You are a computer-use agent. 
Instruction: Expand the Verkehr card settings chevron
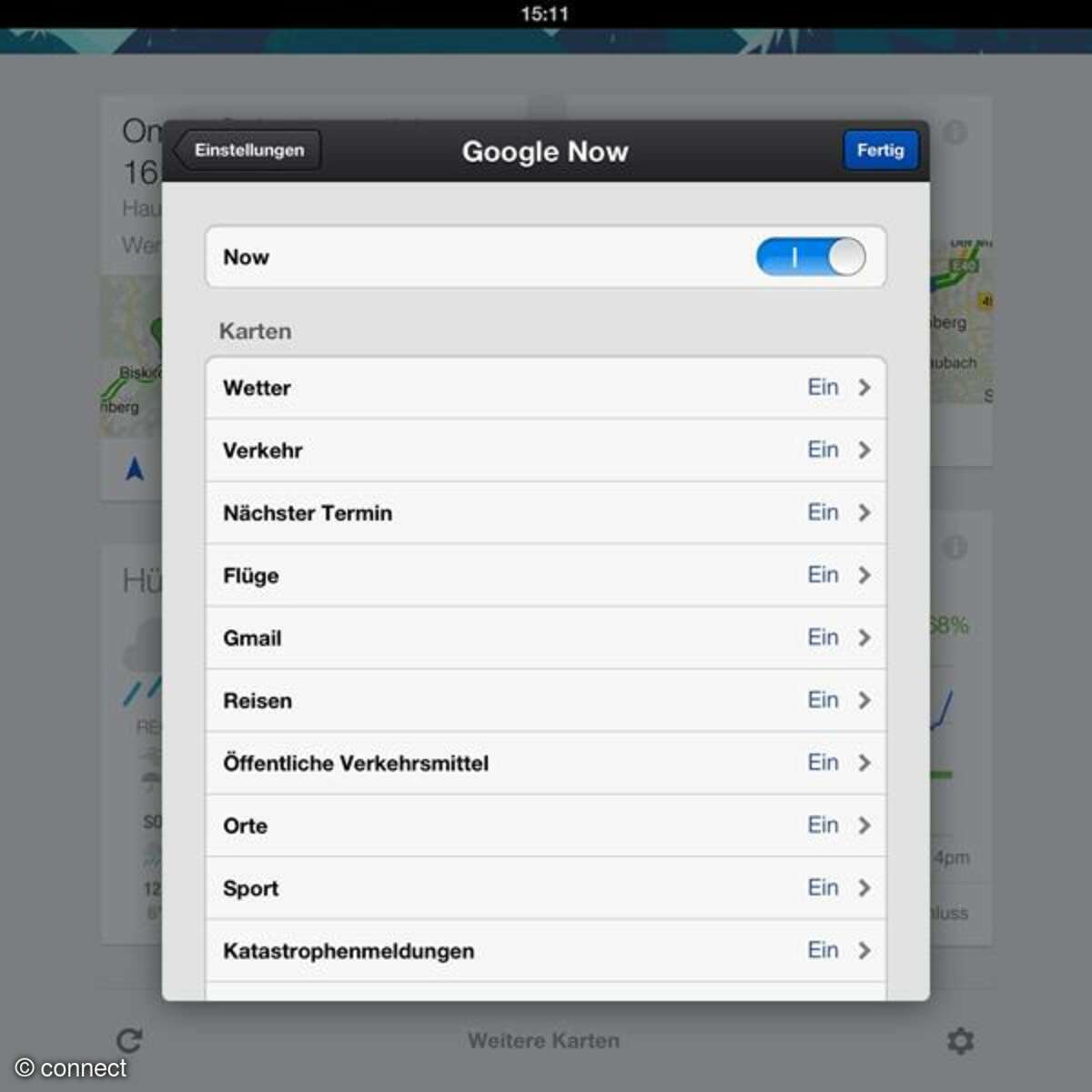[864, 450]
